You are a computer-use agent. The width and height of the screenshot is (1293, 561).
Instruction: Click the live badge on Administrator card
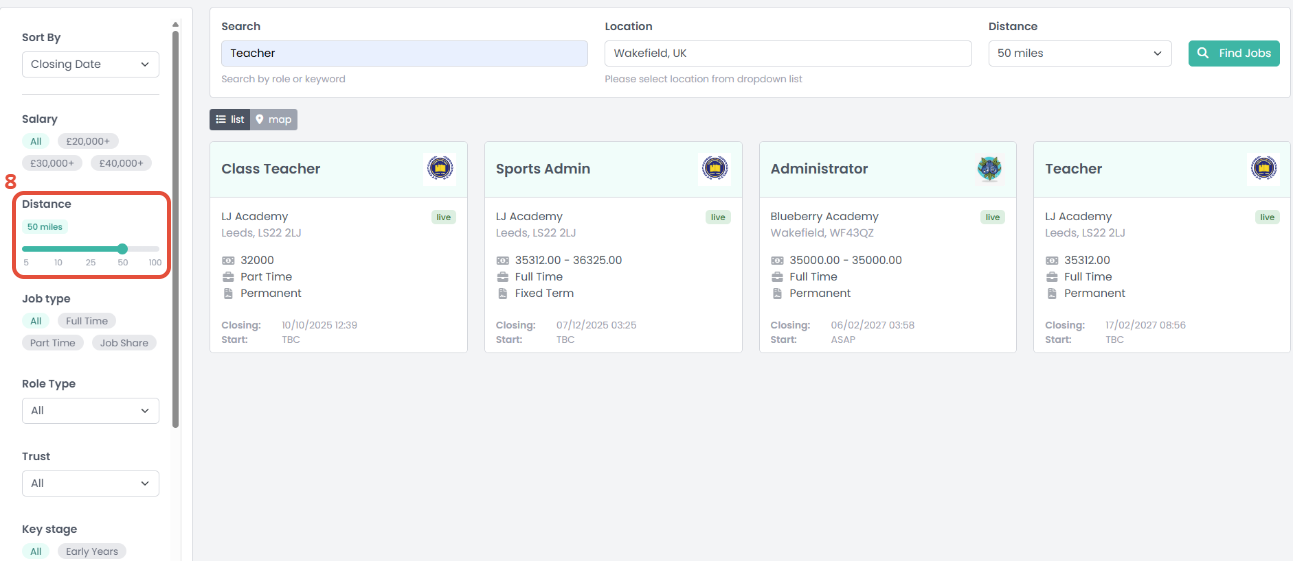pos(992,217)
